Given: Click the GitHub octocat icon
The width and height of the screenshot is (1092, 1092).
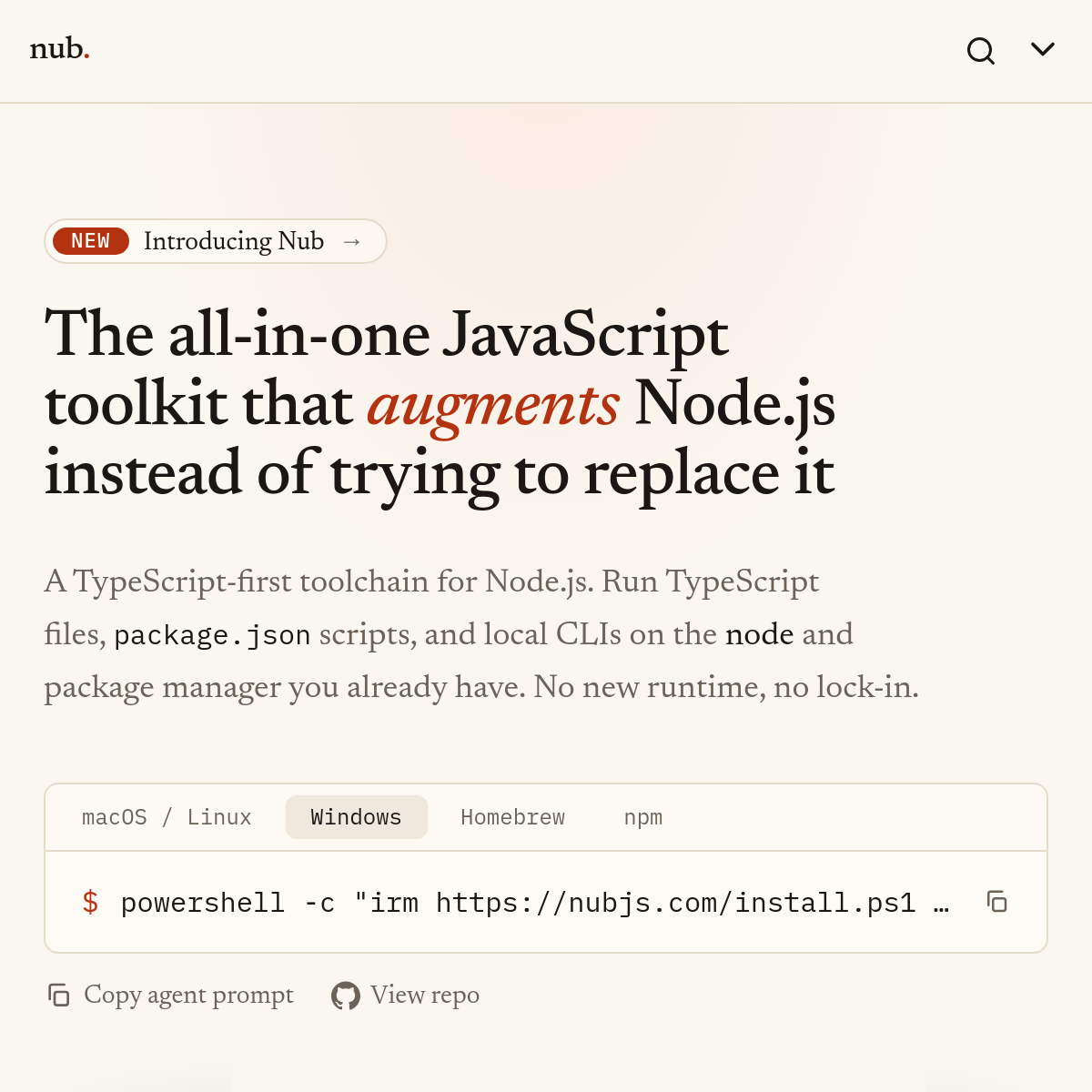Looking at the screenshot, I should tap(346, 996).
